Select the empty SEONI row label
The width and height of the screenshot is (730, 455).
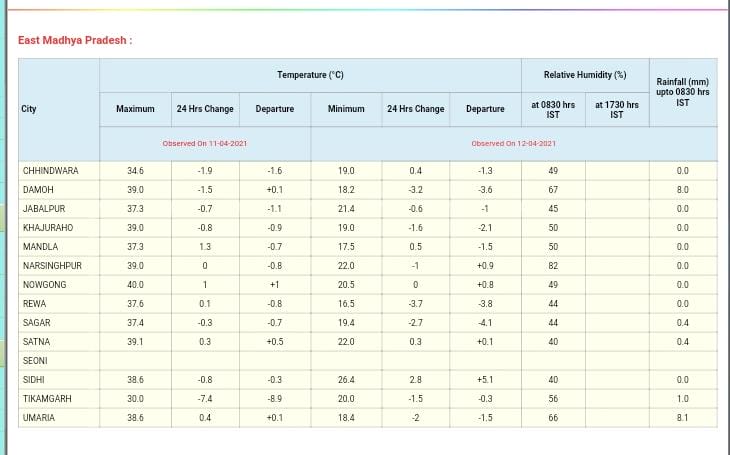point(35,361)
